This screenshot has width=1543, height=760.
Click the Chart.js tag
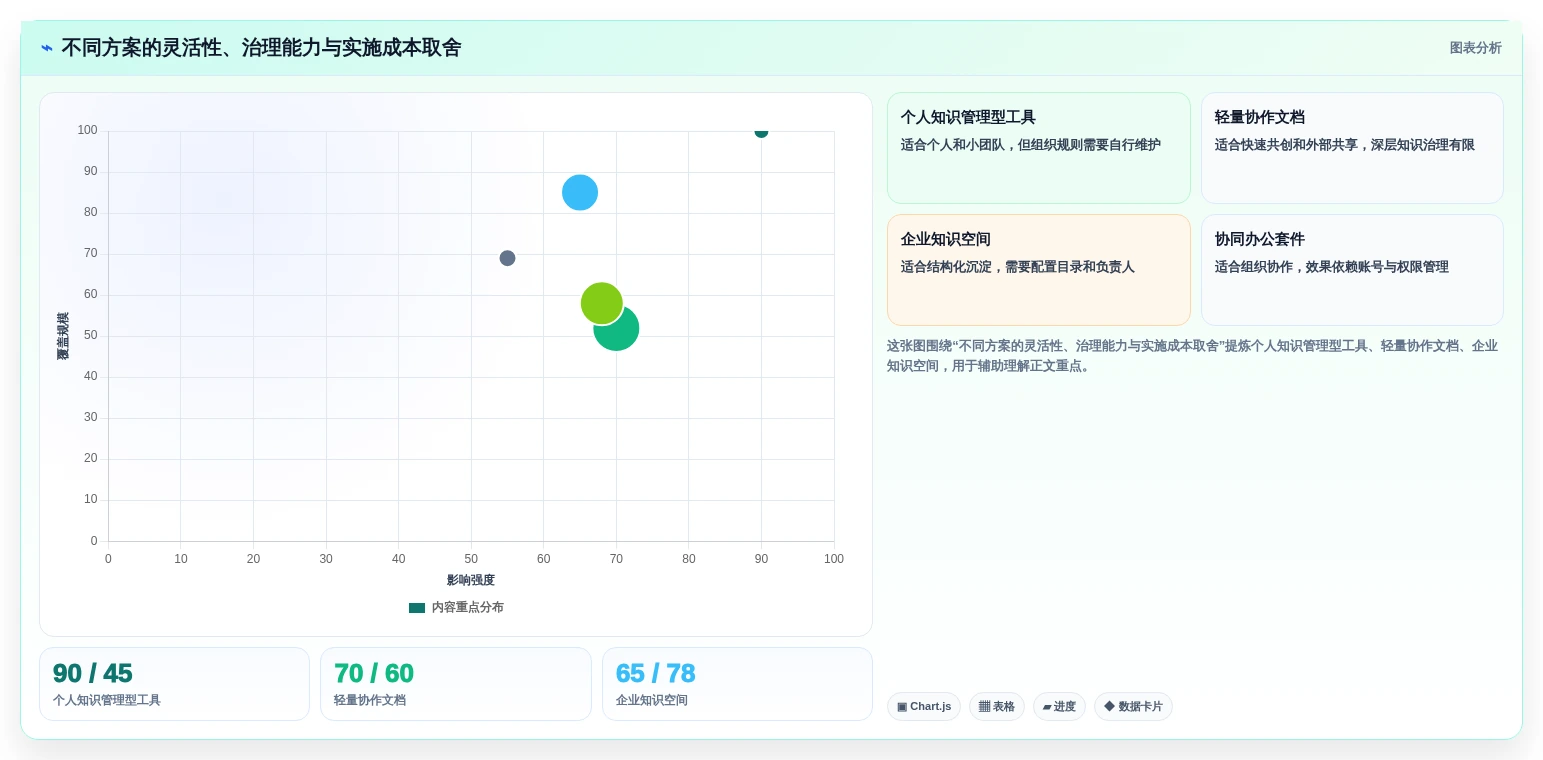[924, 707]
